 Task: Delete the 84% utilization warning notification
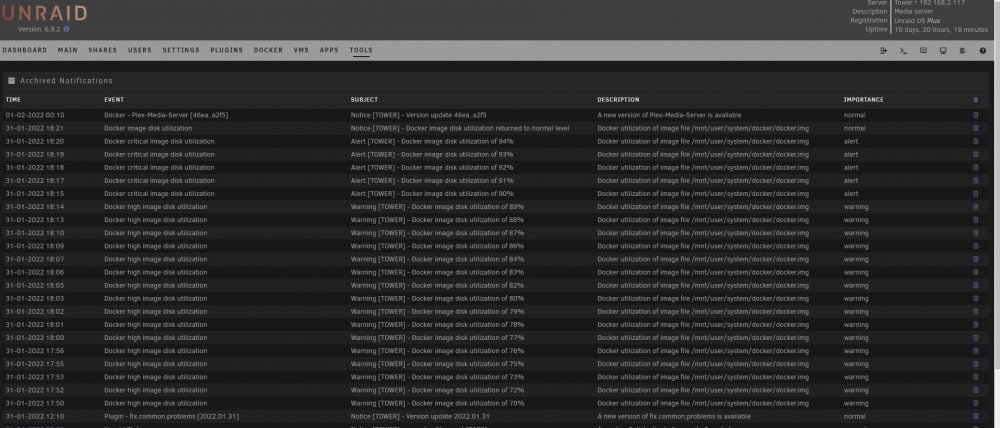(x=975, y=259)
